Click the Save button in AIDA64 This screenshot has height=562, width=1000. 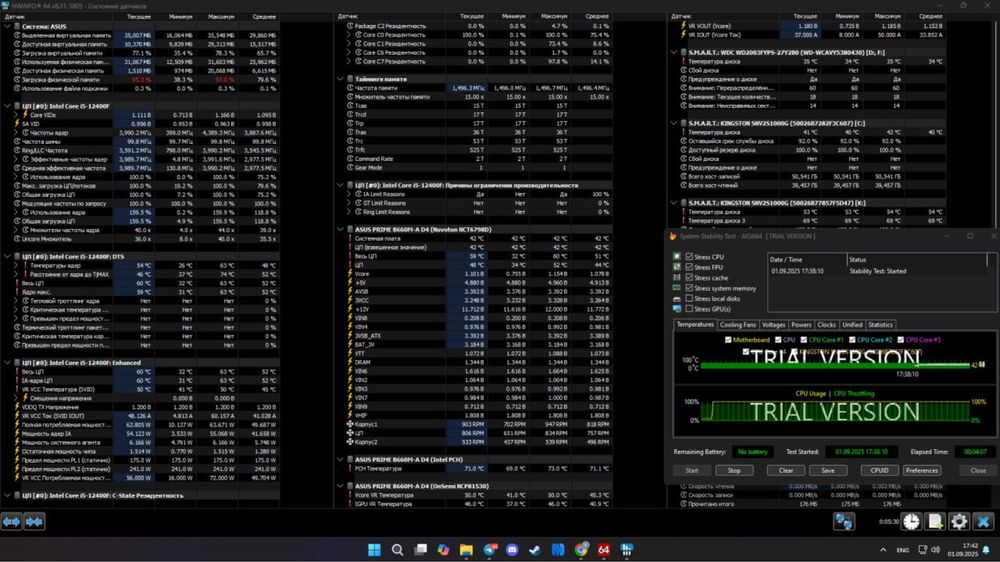828,470
